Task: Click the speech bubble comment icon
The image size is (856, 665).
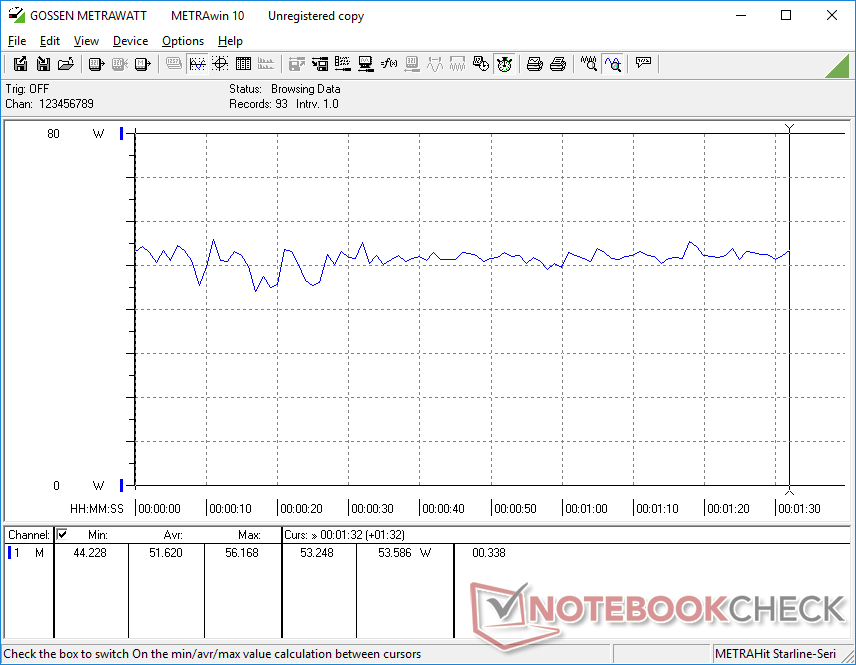Action: 643,63
